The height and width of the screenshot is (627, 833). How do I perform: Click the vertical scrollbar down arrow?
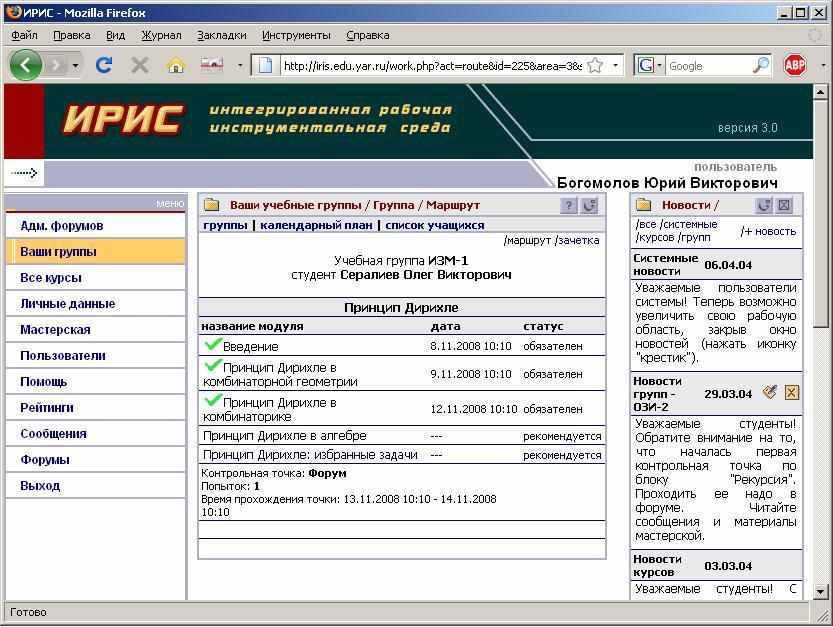tap(822, 592)
